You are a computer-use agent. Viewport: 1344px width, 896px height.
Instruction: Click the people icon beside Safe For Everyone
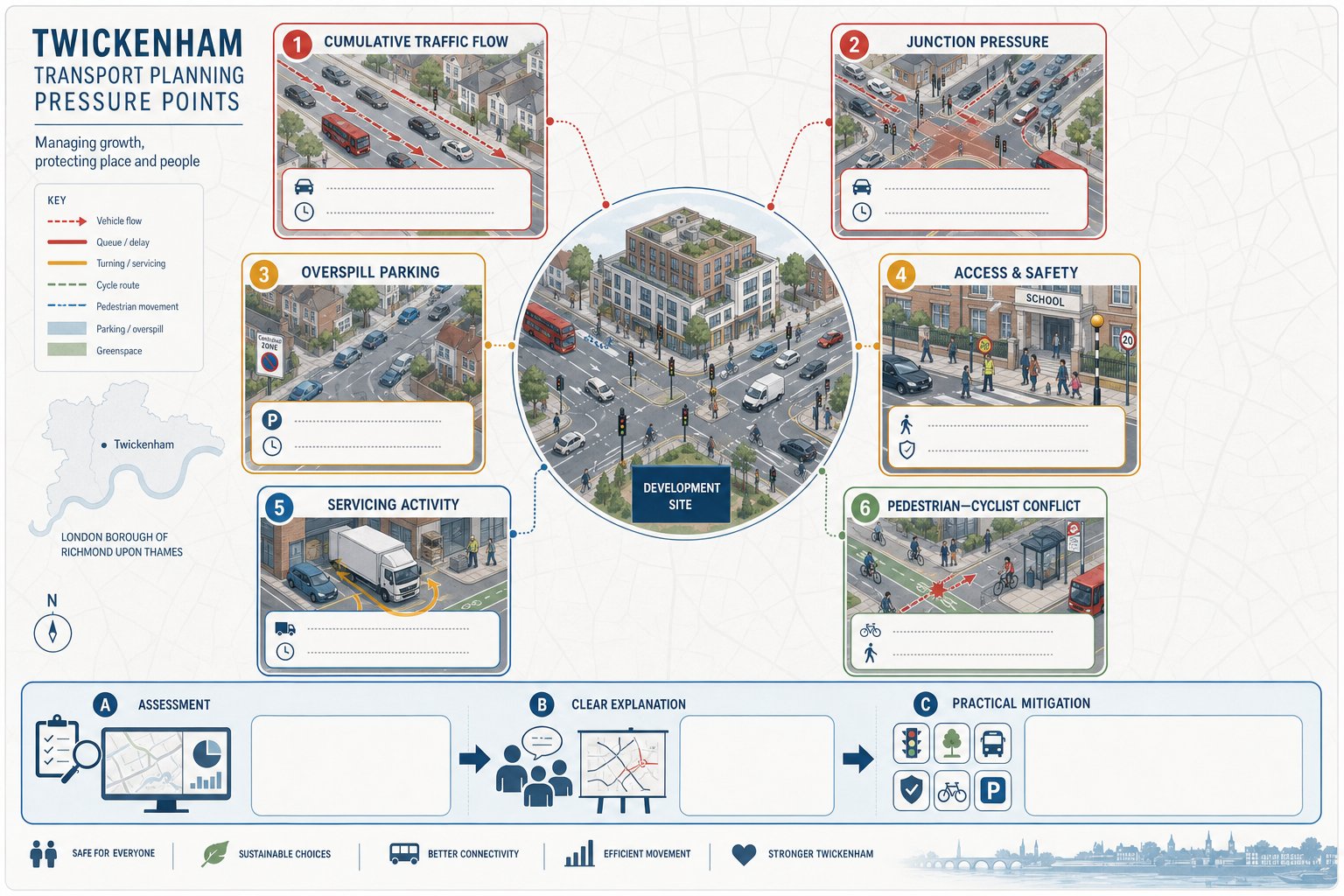coord(43,853)
